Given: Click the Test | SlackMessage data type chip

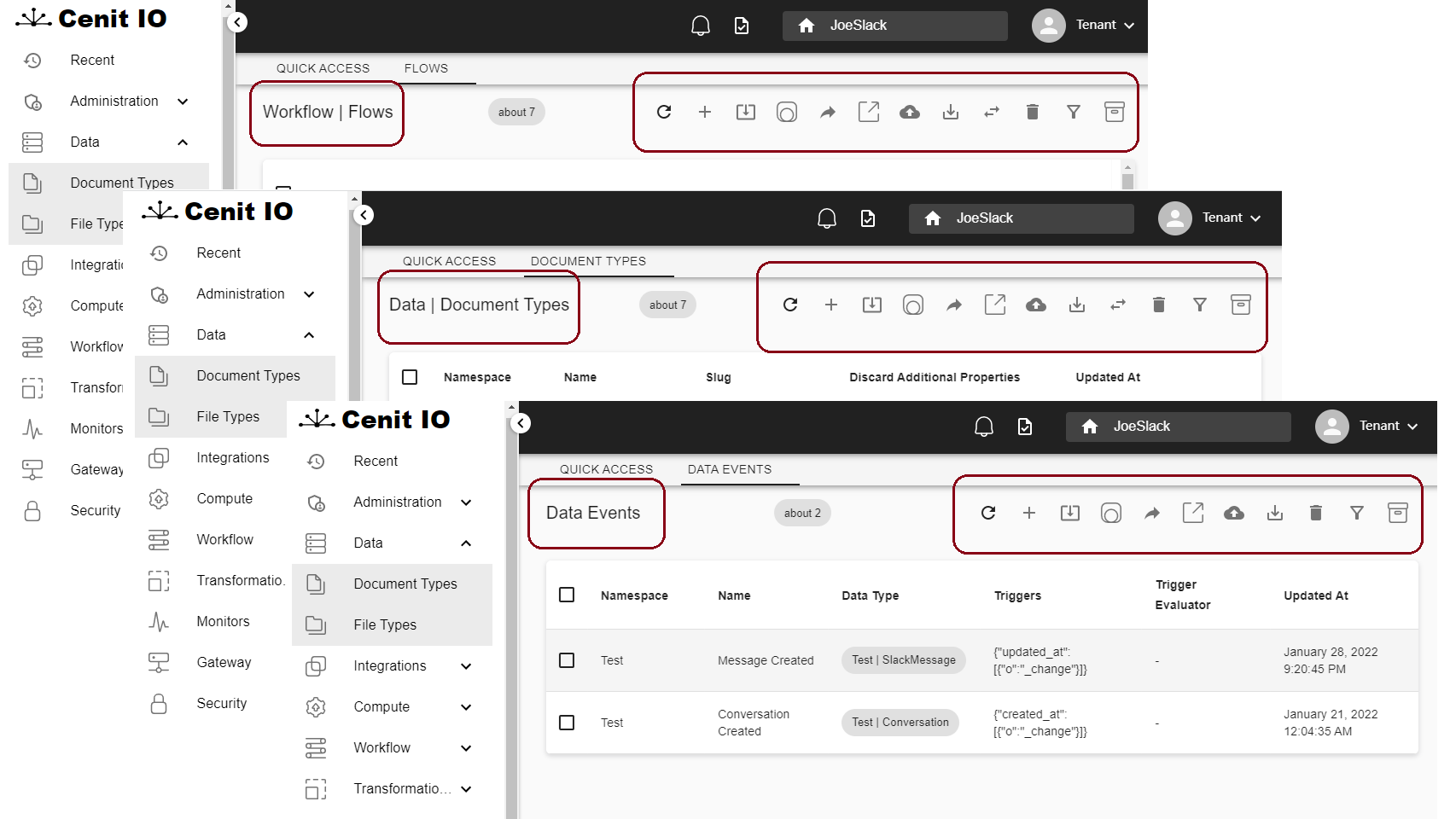Looking at the screenshot, I should (904, 660).
